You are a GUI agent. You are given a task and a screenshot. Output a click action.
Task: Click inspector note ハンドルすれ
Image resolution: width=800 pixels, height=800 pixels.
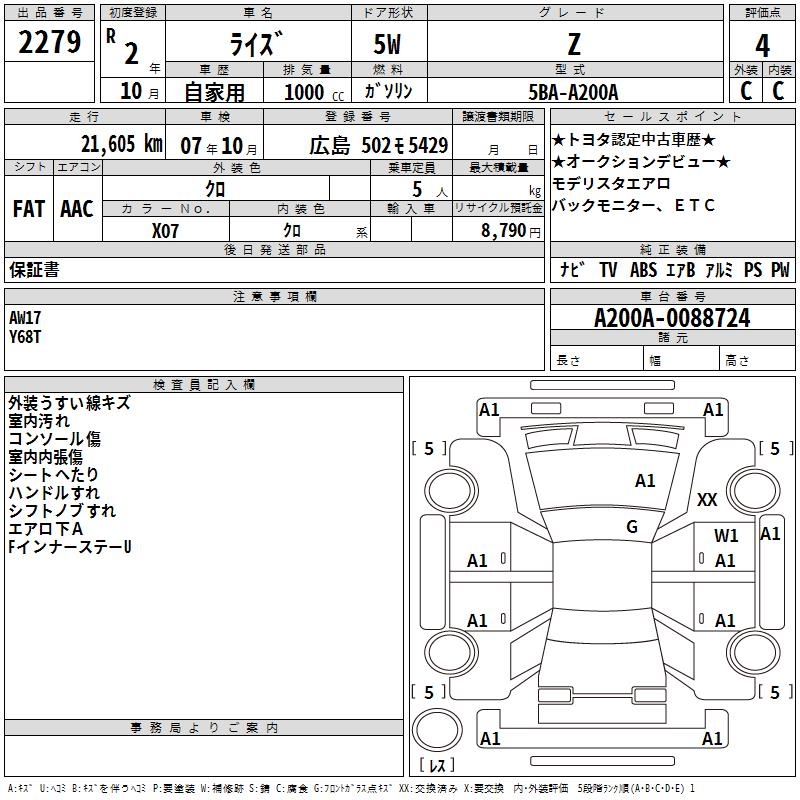pyautogui.click(x=54, y=493)
